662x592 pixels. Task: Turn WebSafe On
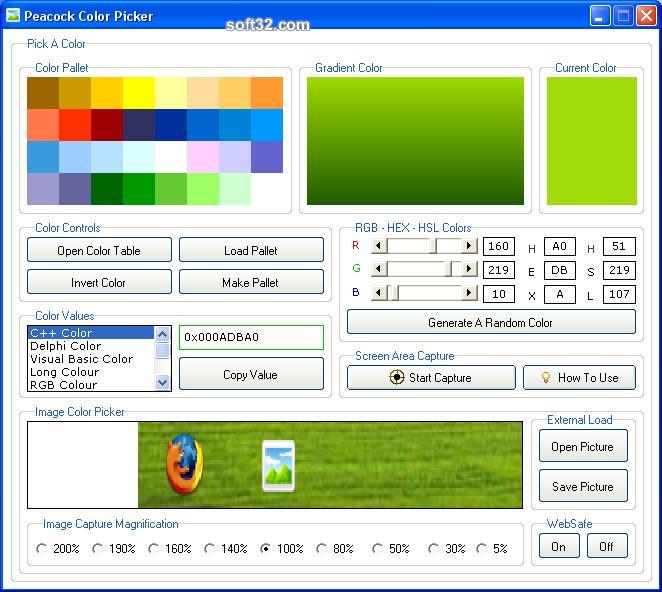tap(559, 546)
